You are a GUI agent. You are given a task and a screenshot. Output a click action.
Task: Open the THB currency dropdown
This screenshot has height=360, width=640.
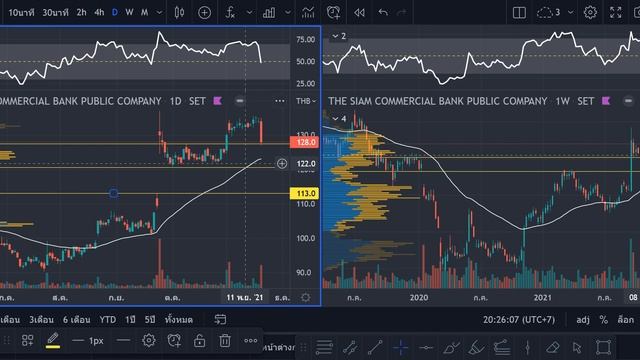(x=306, y=101)
